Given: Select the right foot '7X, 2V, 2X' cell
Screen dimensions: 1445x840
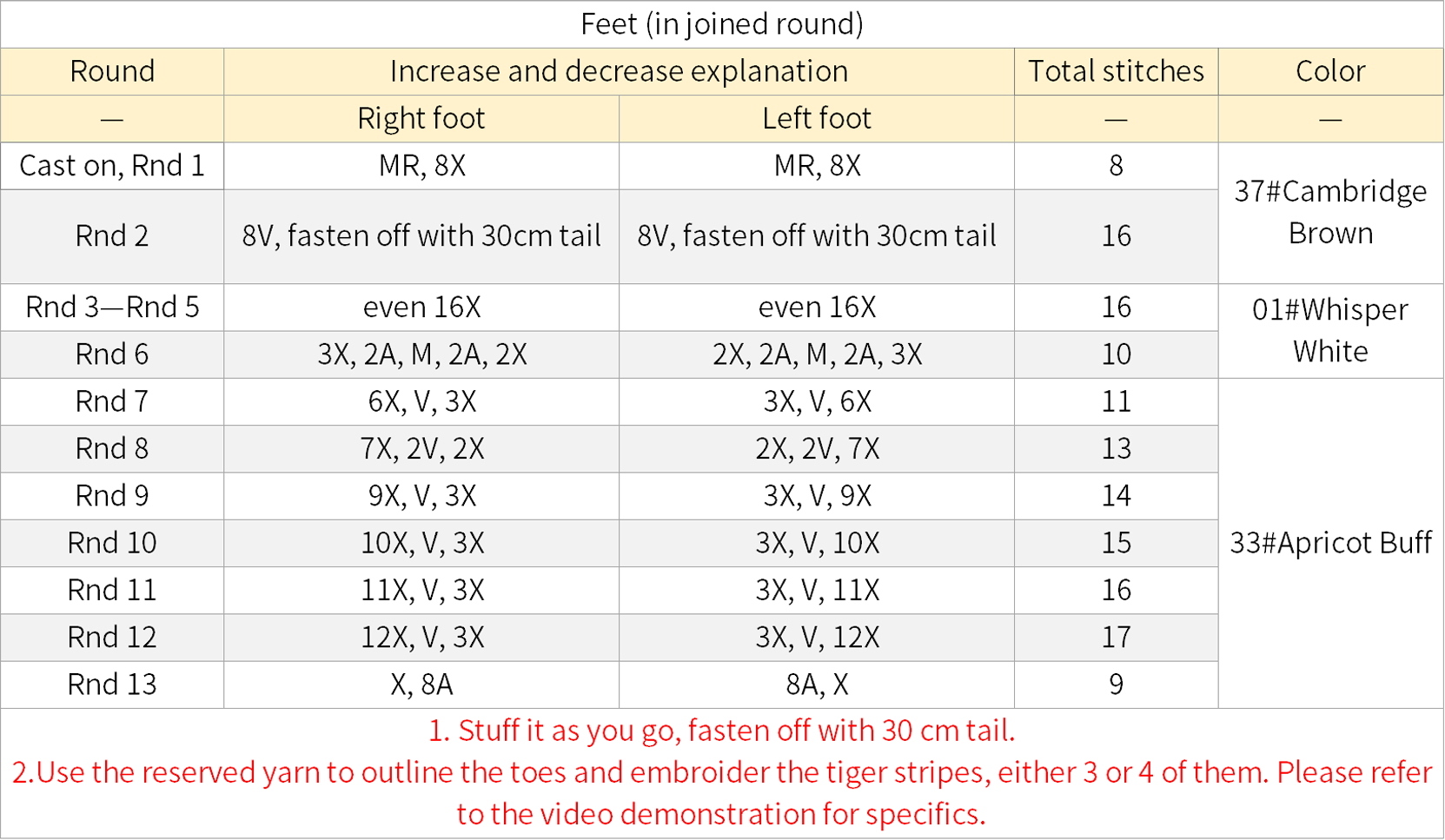Looking at the screenshot, I should tap(421, 448).
